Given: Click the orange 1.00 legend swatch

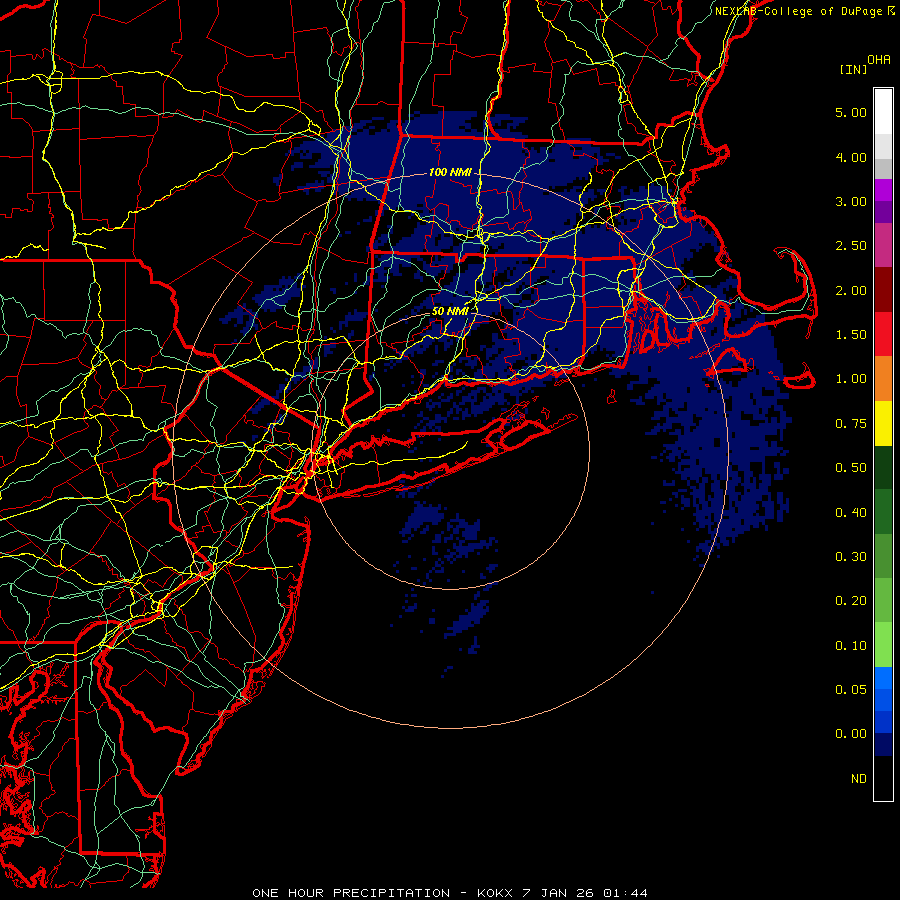Looking at the screenshot, I should point(883,378).
